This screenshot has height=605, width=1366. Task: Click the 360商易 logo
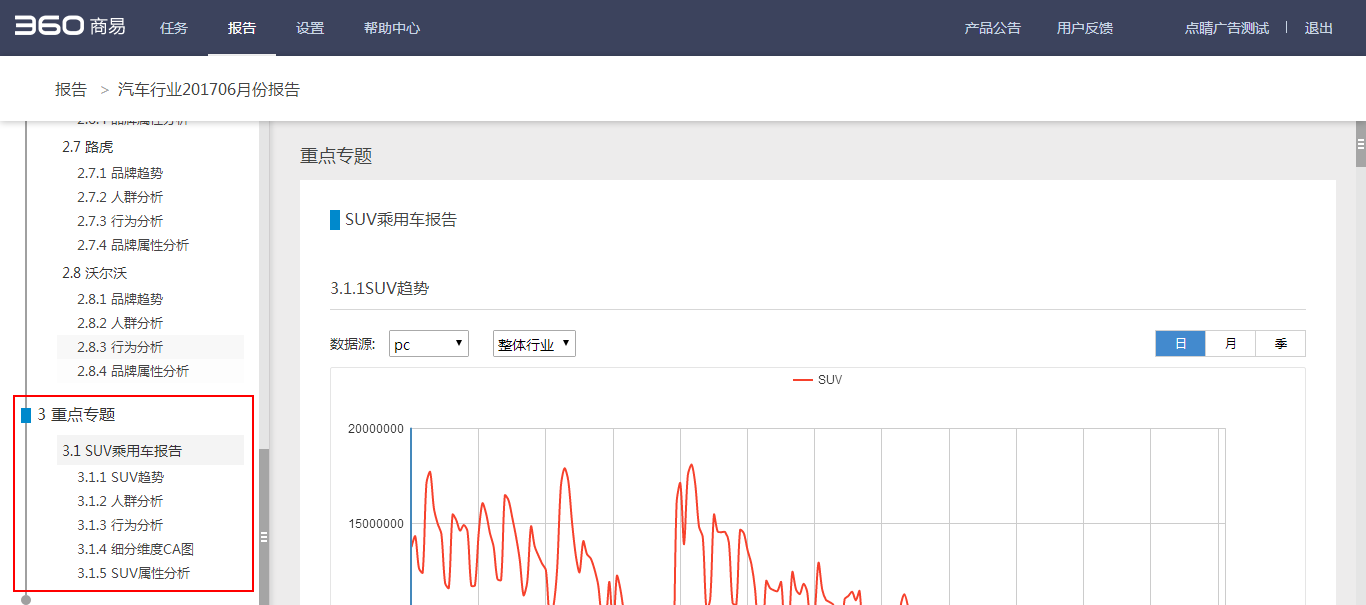click(70, 27)
